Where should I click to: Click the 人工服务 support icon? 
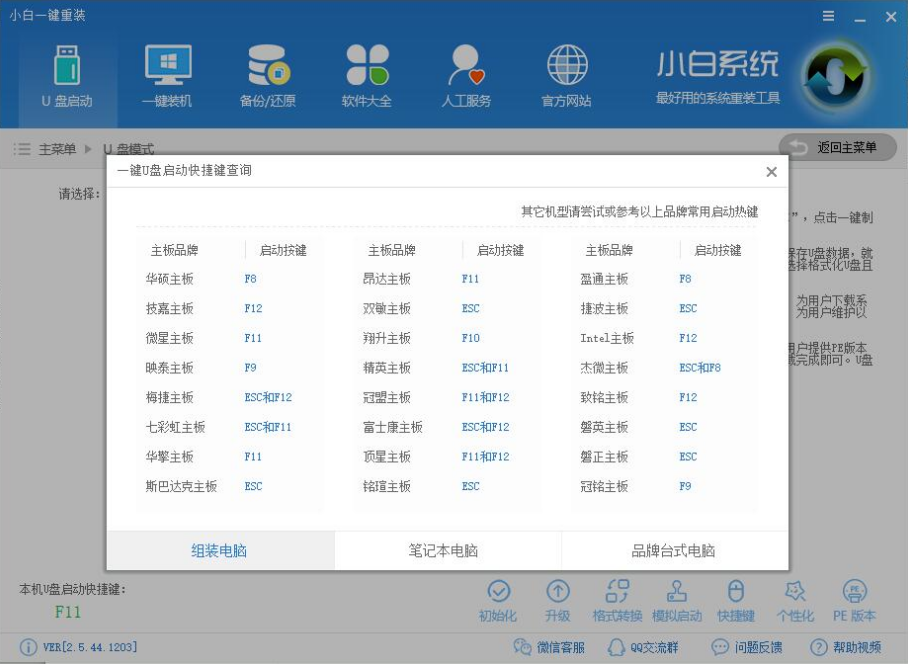[x=467, y=72]
